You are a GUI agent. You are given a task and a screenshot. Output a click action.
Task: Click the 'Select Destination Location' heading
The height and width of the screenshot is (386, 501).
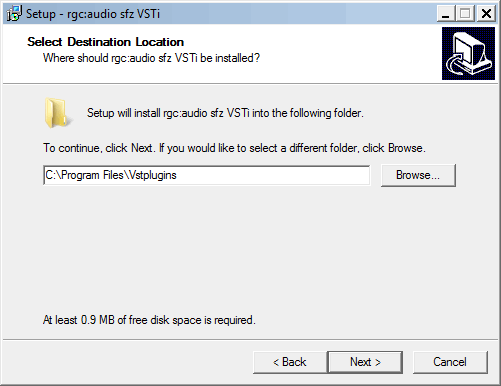tap(106, 42)
